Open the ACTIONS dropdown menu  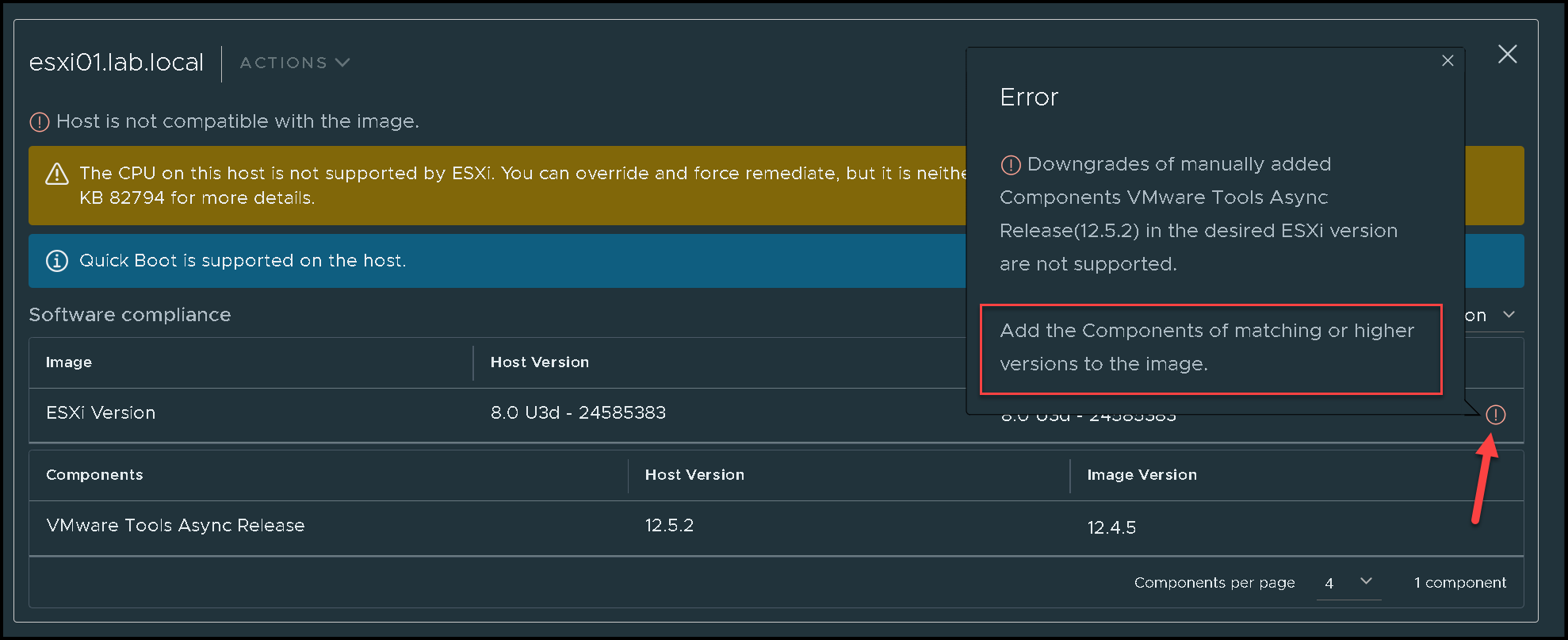[294, 63]
